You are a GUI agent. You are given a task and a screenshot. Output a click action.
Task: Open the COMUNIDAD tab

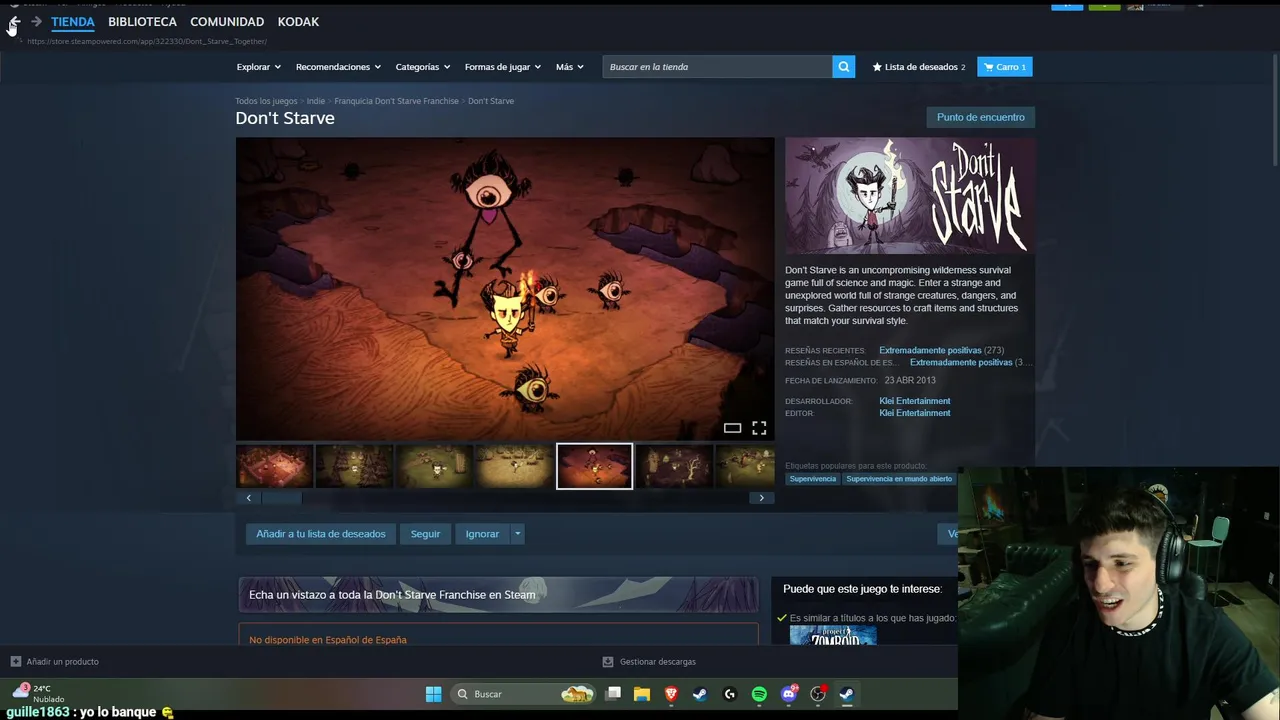(227, 21)
